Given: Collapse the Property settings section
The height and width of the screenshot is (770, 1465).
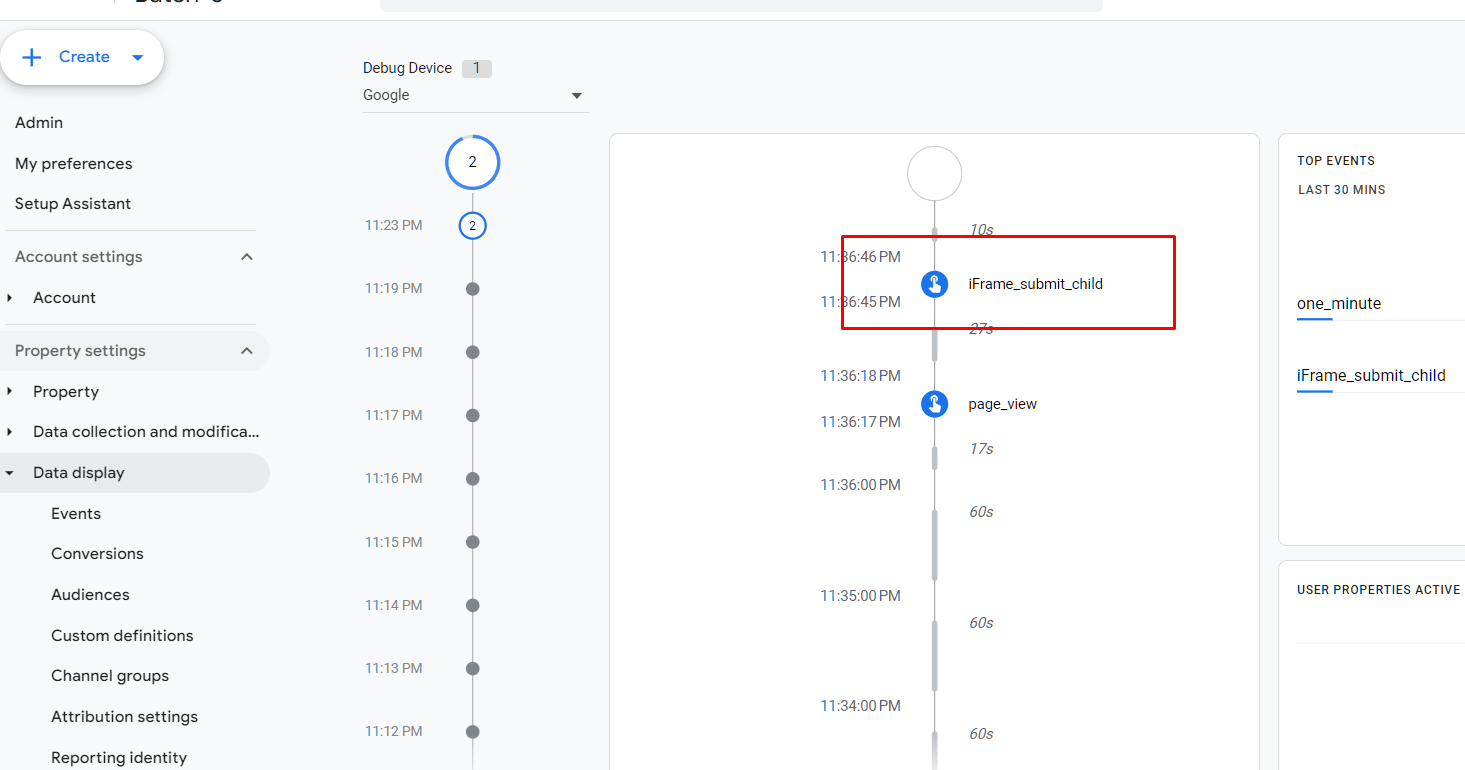Looking at the screenshot, I should pyautogui.click(x=247, y=351).
